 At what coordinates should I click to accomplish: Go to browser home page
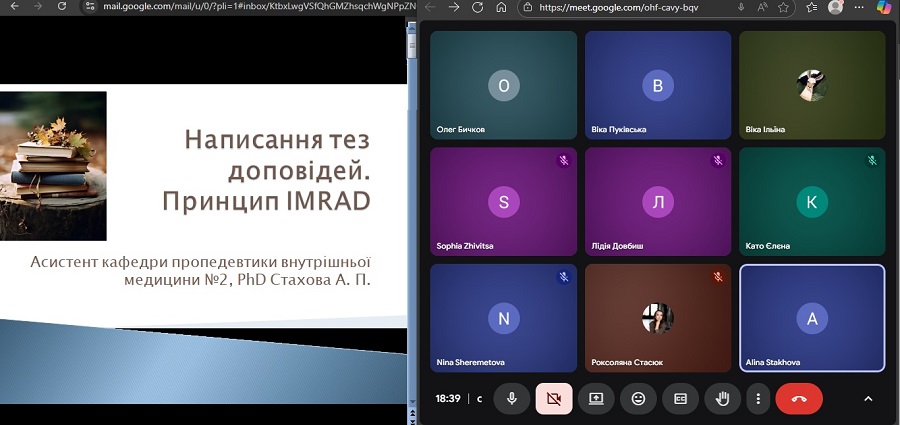503,7
